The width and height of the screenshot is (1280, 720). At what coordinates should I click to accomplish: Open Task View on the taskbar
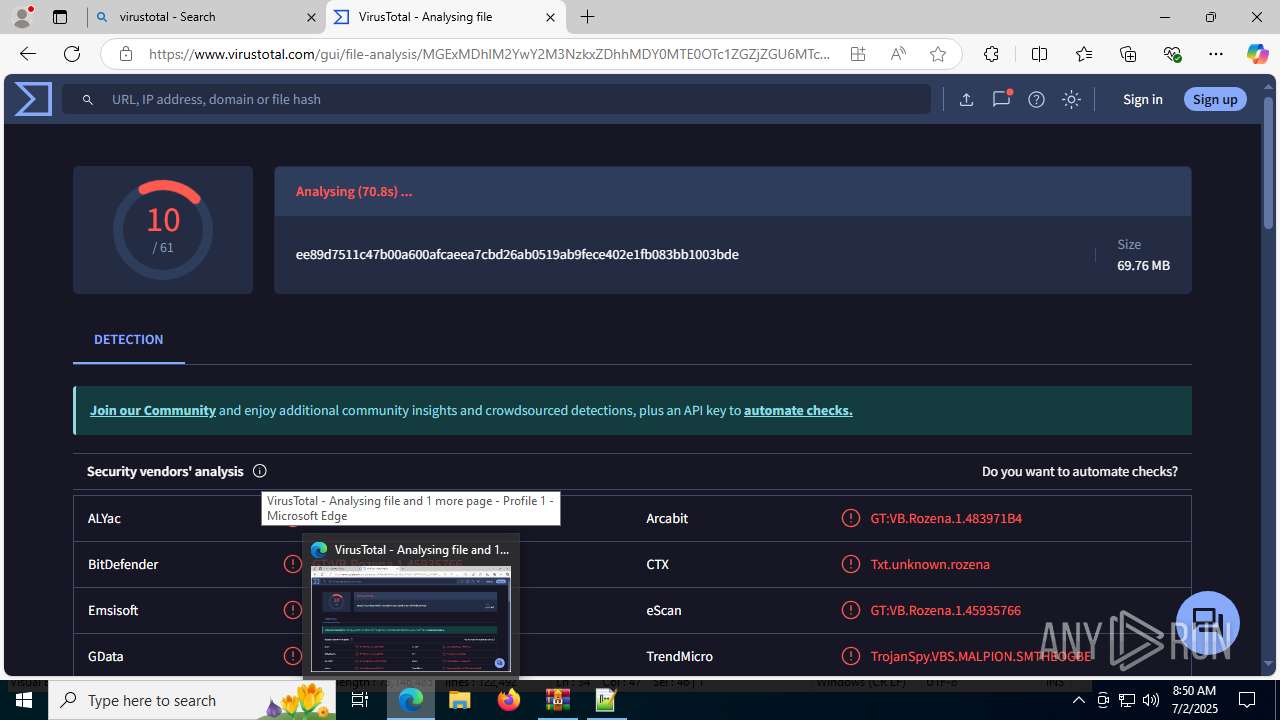pyautogui.click(x=360, y=700)
